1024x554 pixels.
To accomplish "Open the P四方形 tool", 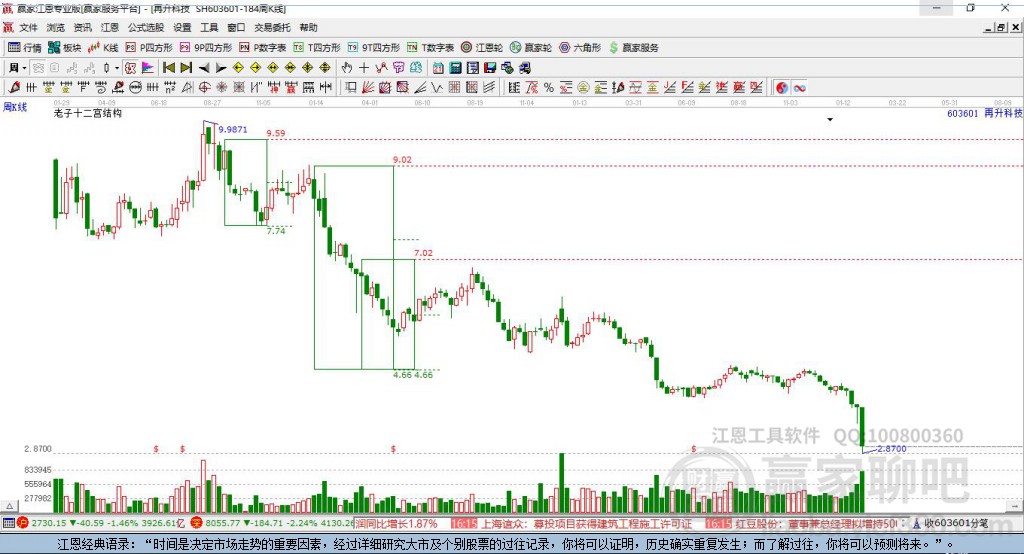I will coord(149,48).
